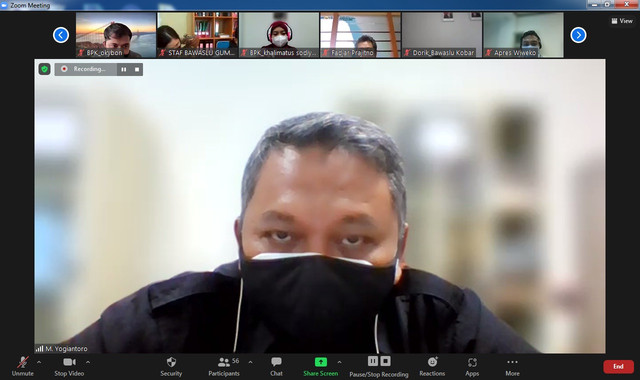The width and height of the screenshot is (640, 380).
Task: Click the participant count 56
Action: [236, 361]
